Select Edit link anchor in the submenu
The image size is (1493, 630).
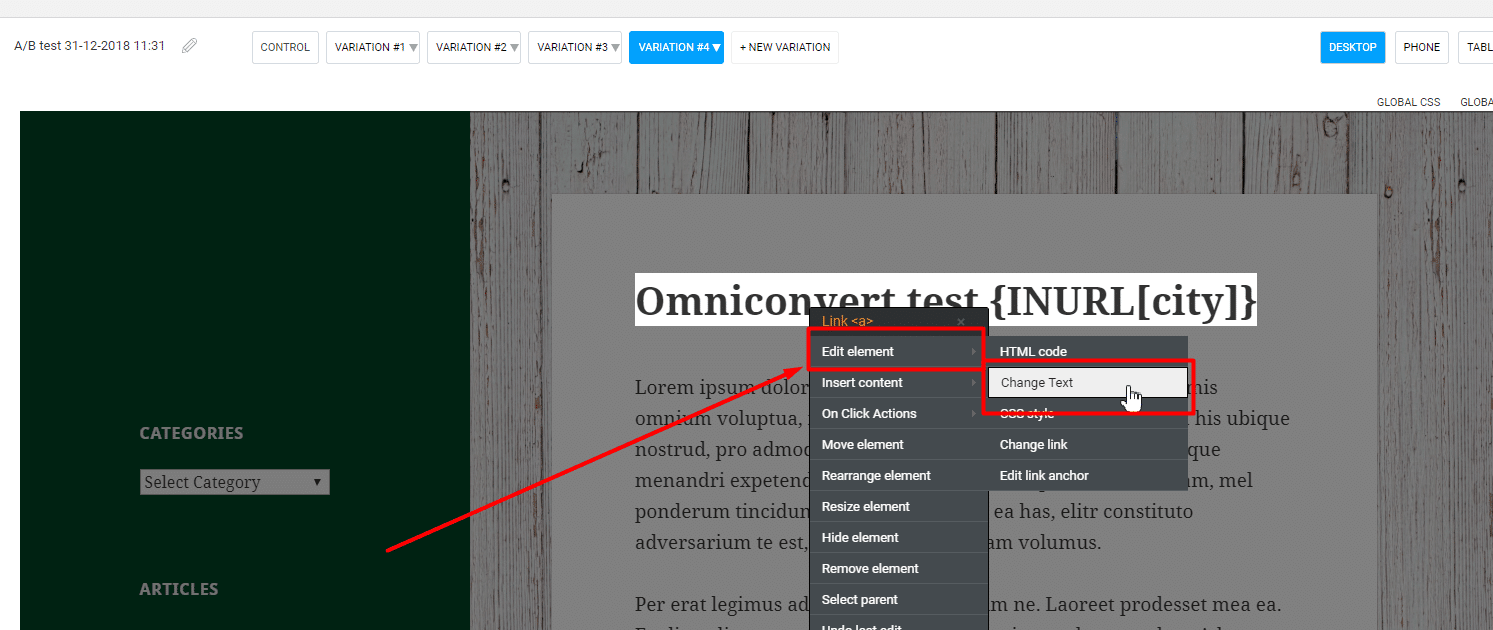coord(1088,476)
